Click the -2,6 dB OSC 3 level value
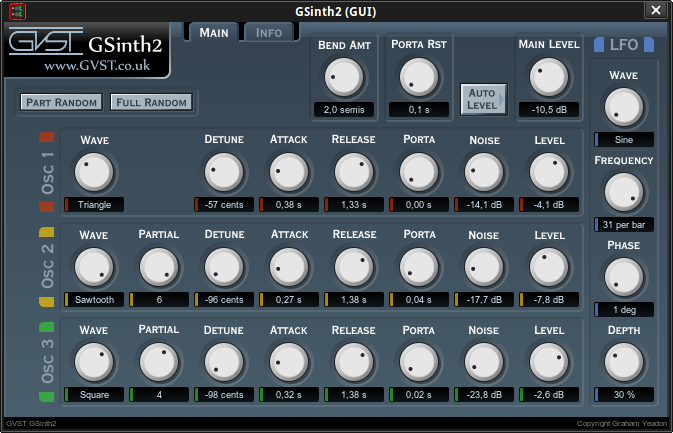The height and width of the screenshot is (433, 673). (549, 395)
